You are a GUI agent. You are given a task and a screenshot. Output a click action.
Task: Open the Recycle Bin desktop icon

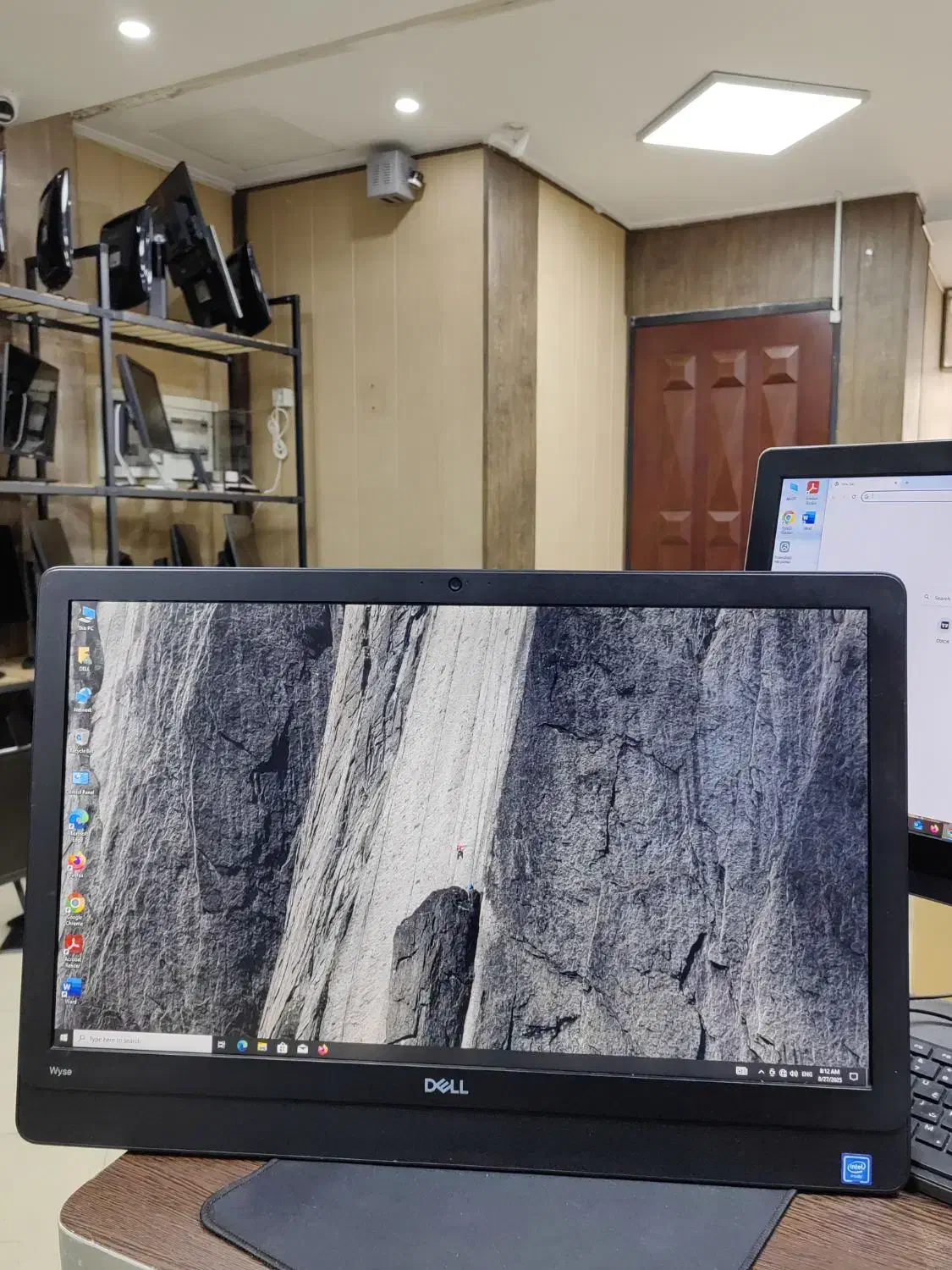[x=81, y=741]
